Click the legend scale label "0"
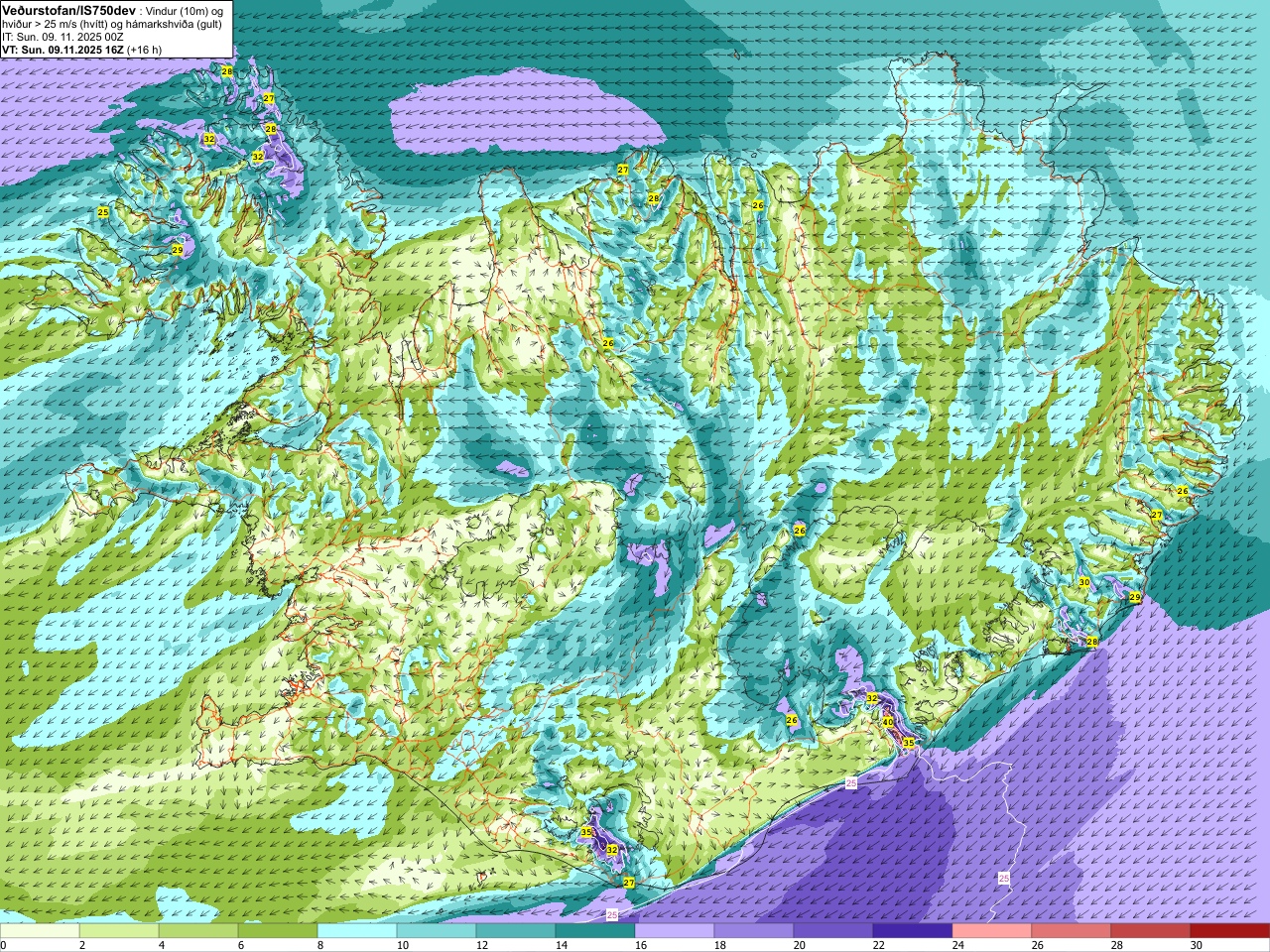This screenshot has height=952, width=1270. coord(4,945)
